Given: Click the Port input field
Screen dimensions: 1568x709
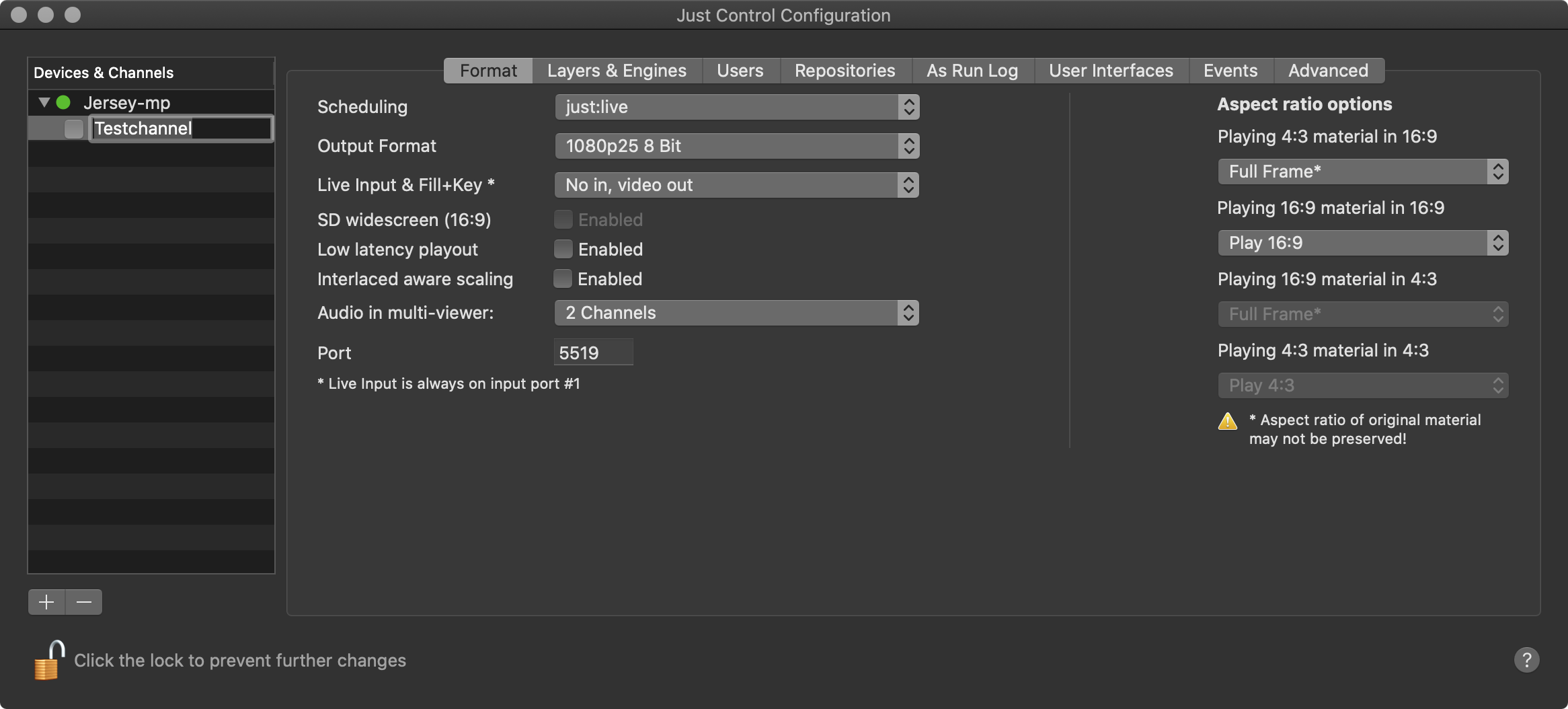Looking at the screenshot, I should click(x=594, y=352).
